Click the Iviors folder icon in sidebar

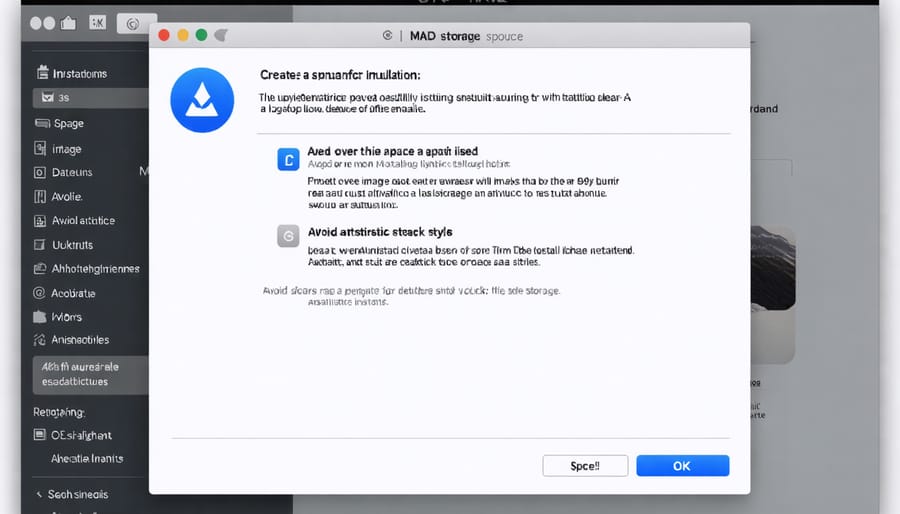(x=40, y=317)
